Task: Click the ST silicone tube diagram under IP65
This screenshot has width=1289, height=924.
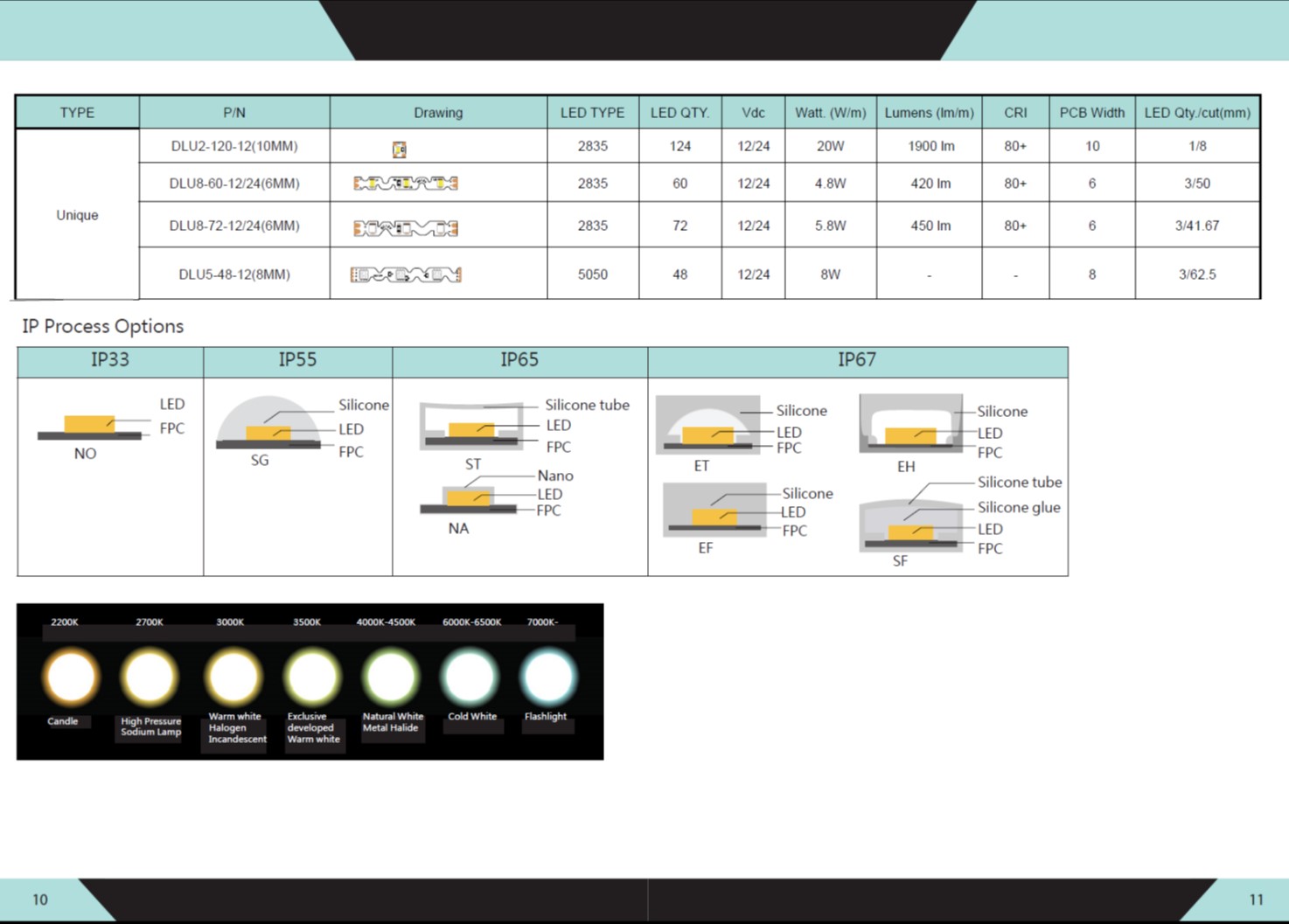Action: click(472, 424)
